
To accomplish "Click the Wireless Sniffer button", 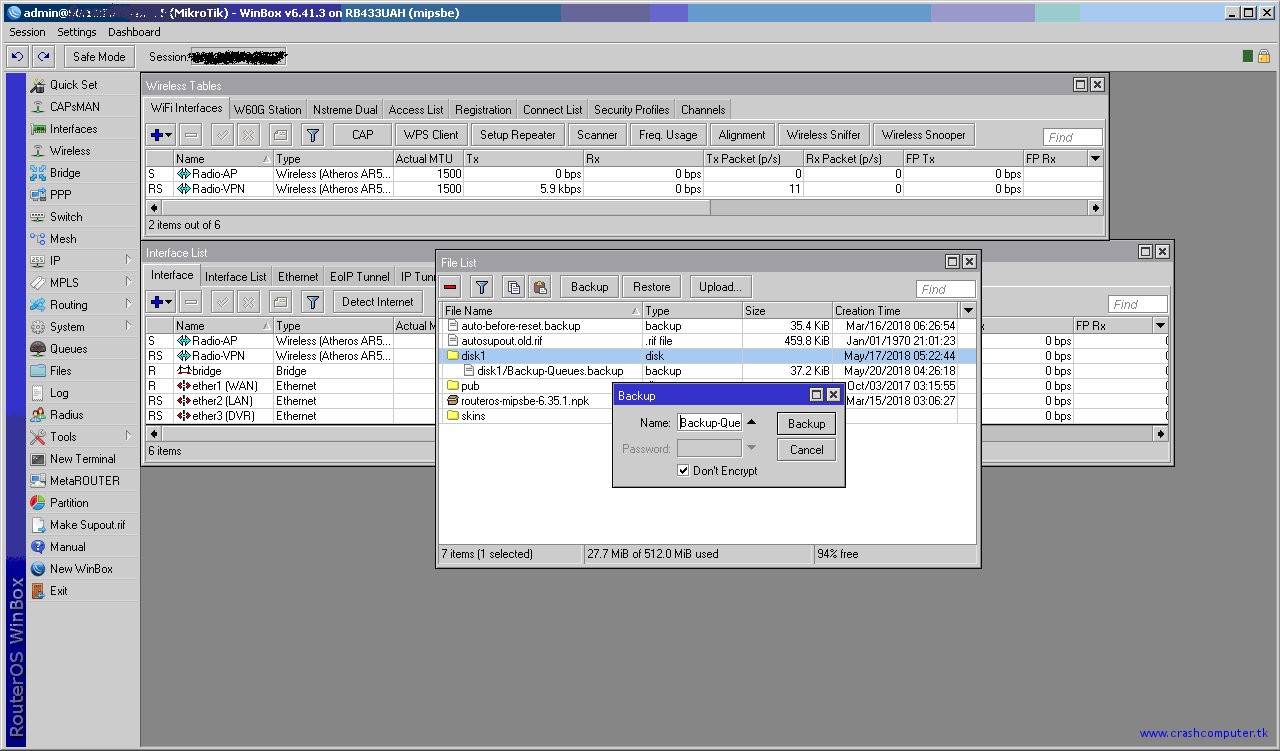I will pyautogui.click(x=823, y=135).
